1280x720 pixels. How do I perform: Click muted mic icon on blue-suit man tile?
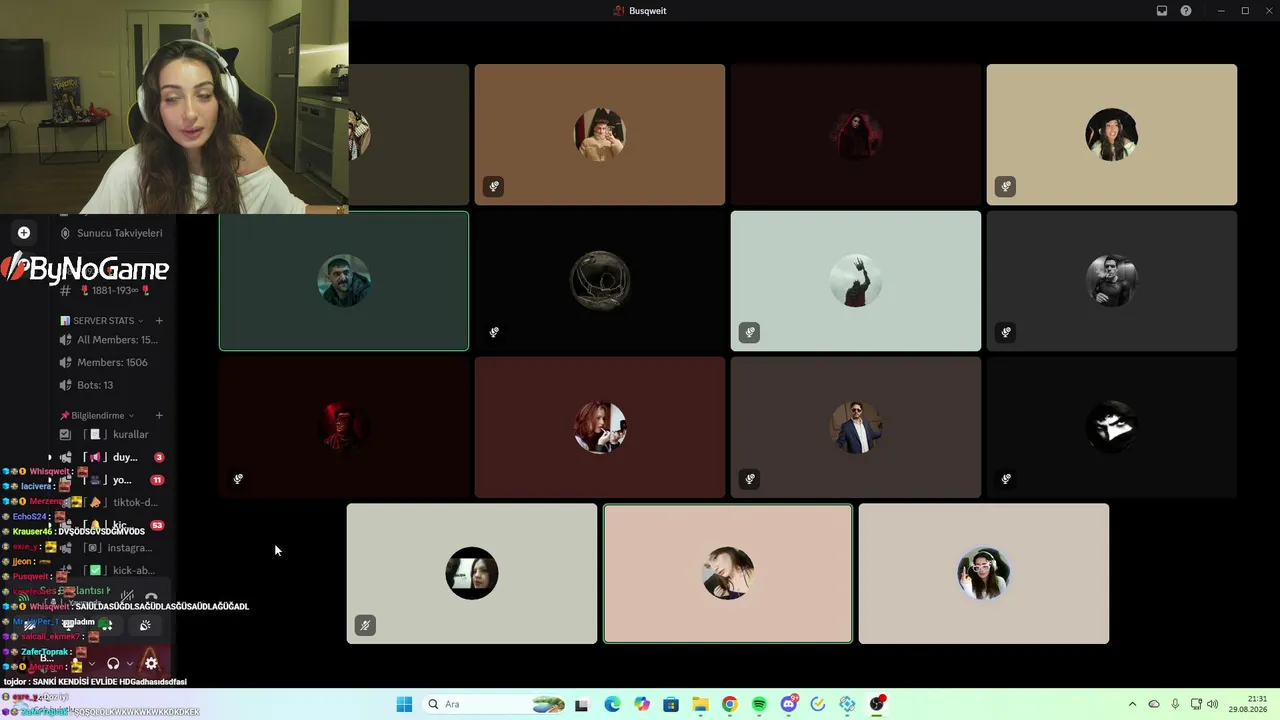(x=750, y=479)
